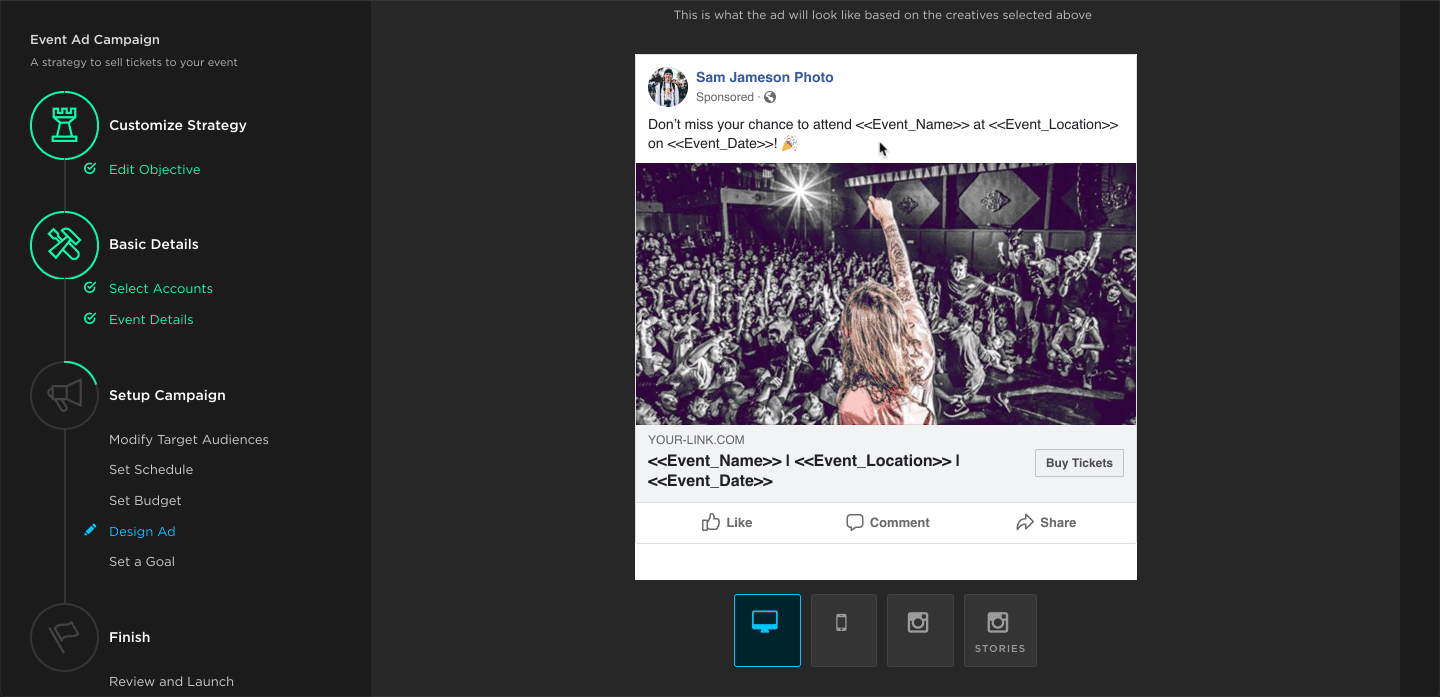Select the Instagram feed preview icon
The image size is (1440, 697).
point(920,630)
